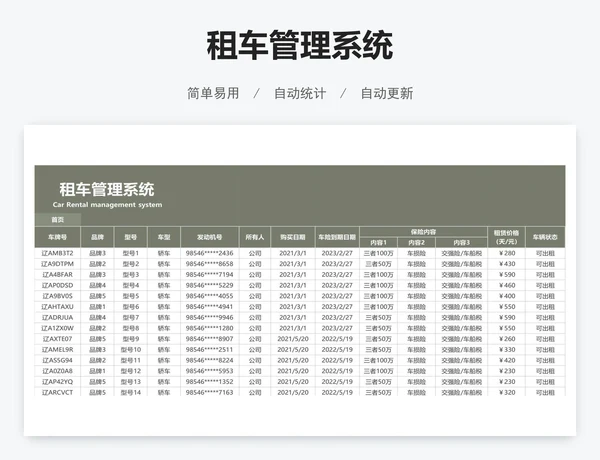
Task: Click rental price ¥260
Action: pyautogui.click(x=507, y=339)
